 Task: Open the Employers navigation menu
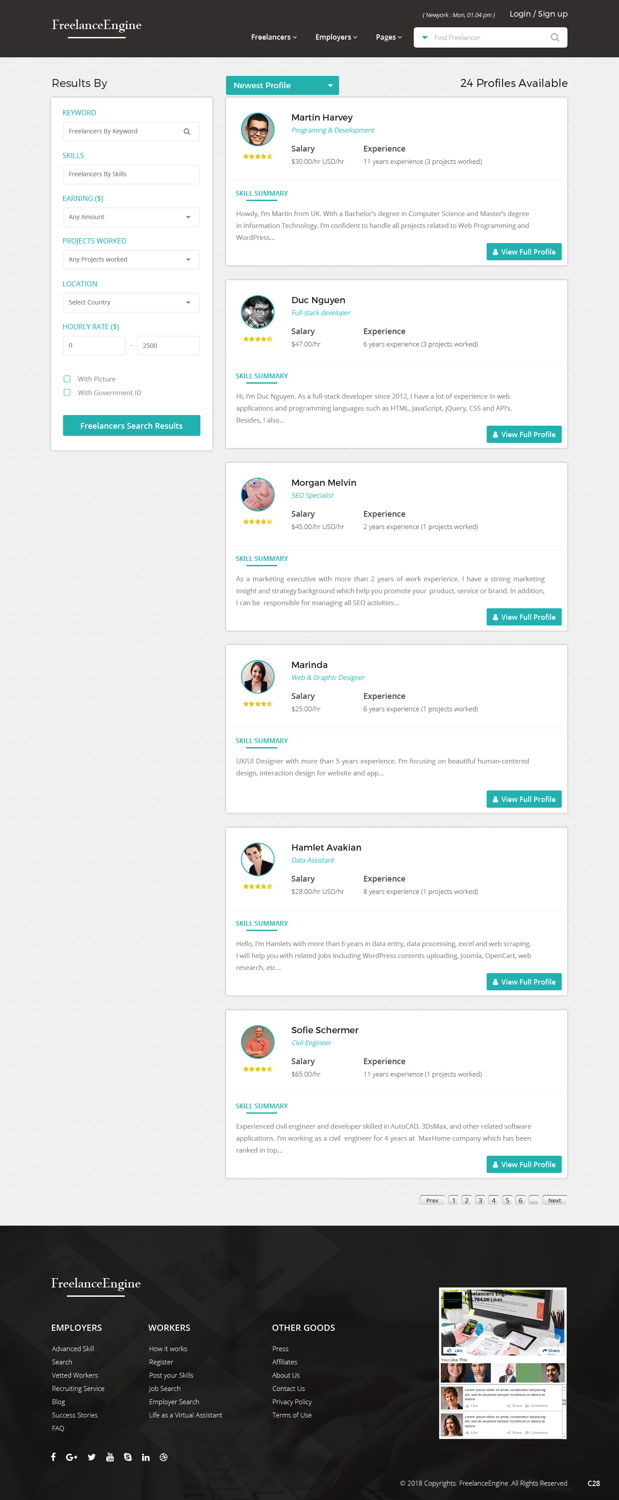tap(336, 38)
